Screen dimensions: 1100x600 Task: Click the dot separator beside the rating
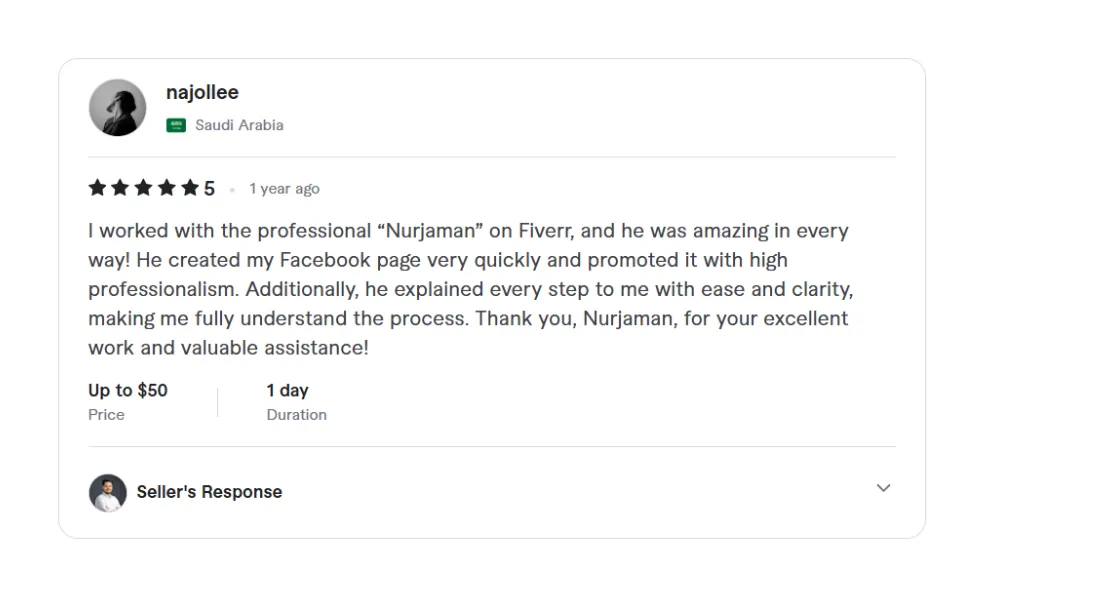click(x=232, y=189)
